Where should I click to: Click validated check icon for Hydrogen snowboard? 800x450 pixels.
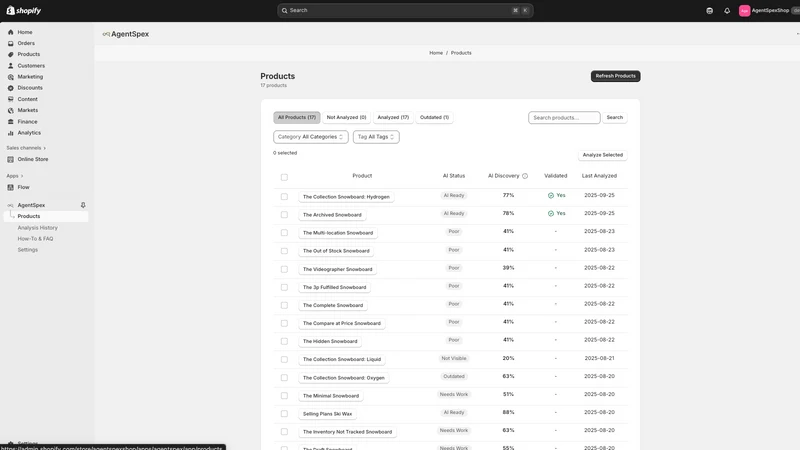pos(551,195)
